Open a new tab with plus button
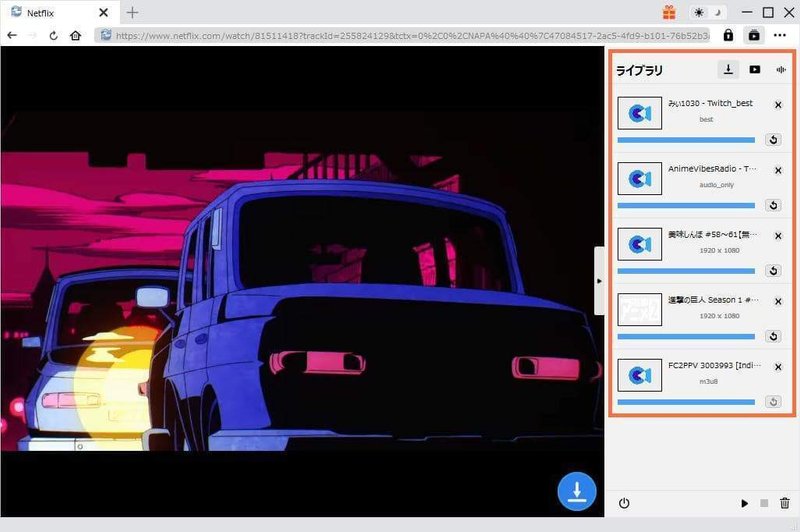Screen dimensions: 800x532 (x=132, y=13)
